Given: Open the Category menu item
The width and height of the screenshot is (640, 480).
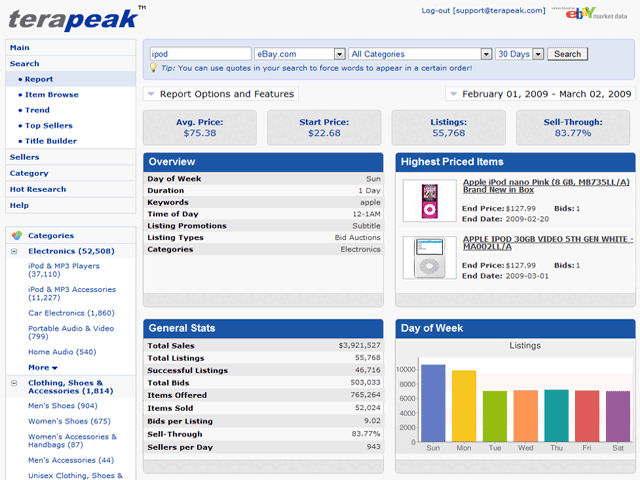Looking at the screenshot, I should click(71, 173).
